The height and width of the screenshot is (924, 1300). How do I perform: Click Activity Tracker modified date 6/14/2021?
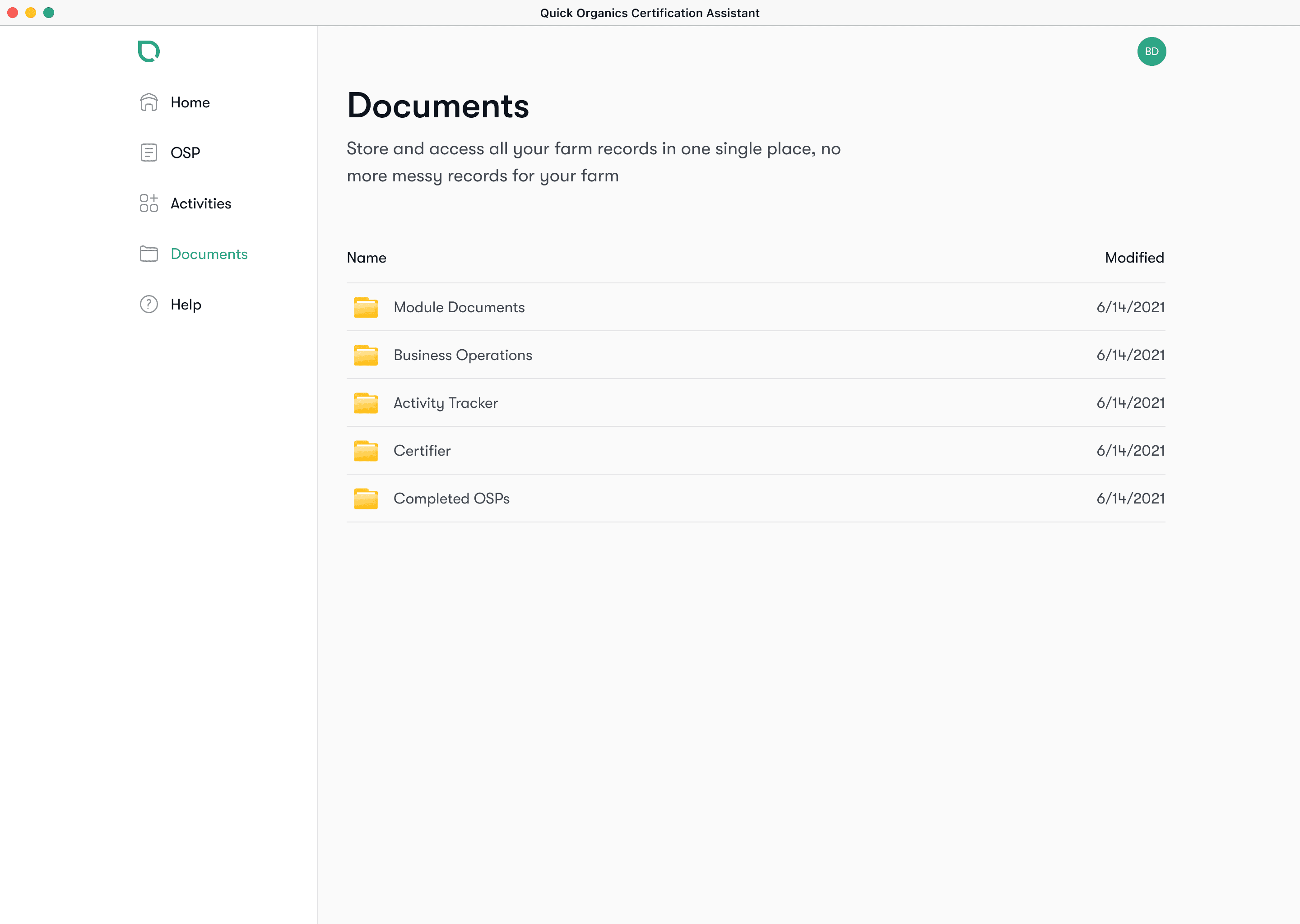[1130, 403]
